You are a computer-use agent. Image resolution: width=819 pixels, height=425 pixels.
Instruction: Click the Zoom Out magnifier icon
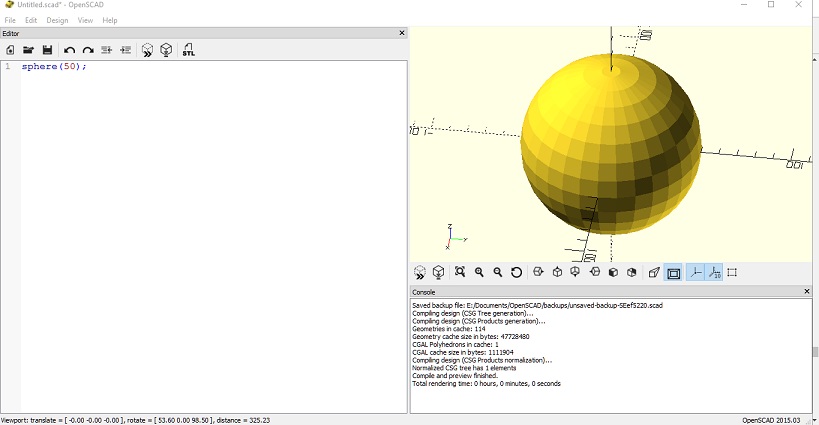[x=497, y=272]
